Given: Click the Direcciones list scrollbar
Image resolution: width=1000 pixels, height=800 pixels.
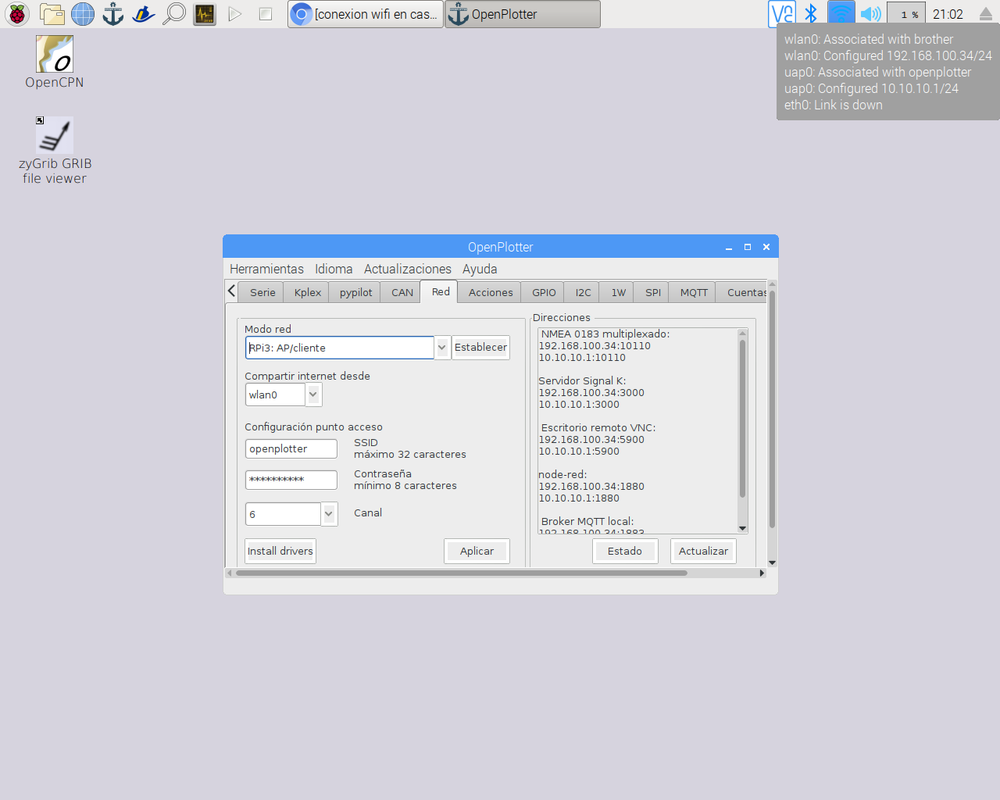Looking at the screenshot, I should click(742, 419).
